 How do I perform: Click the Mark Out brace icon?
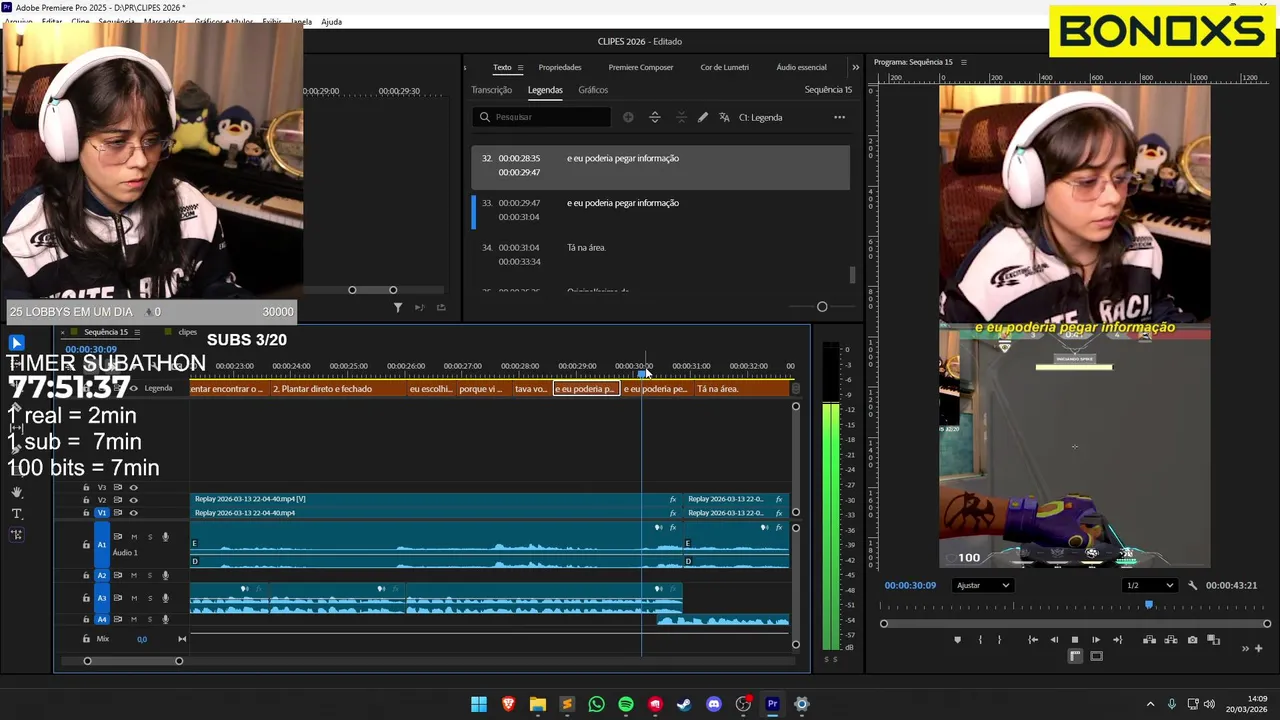pos(999,640)
